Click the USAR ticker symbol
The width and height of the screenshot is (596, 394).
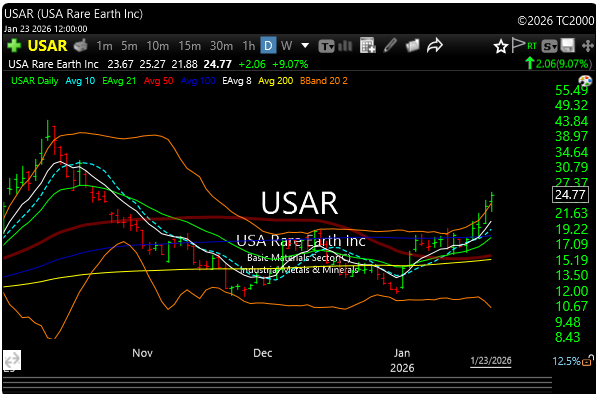tap(47, 46)
